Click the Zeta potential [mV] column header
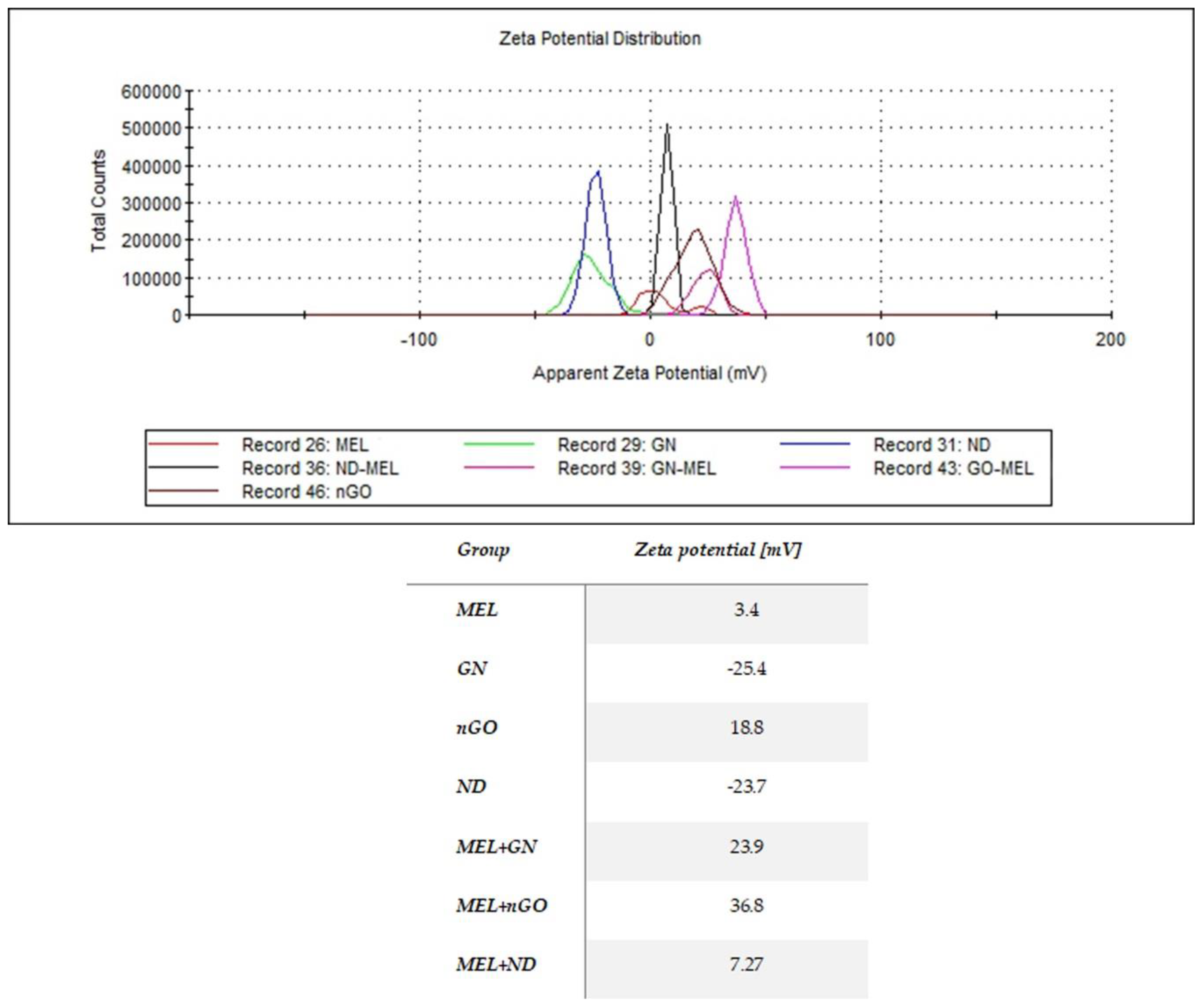 (x=717, y=549)
